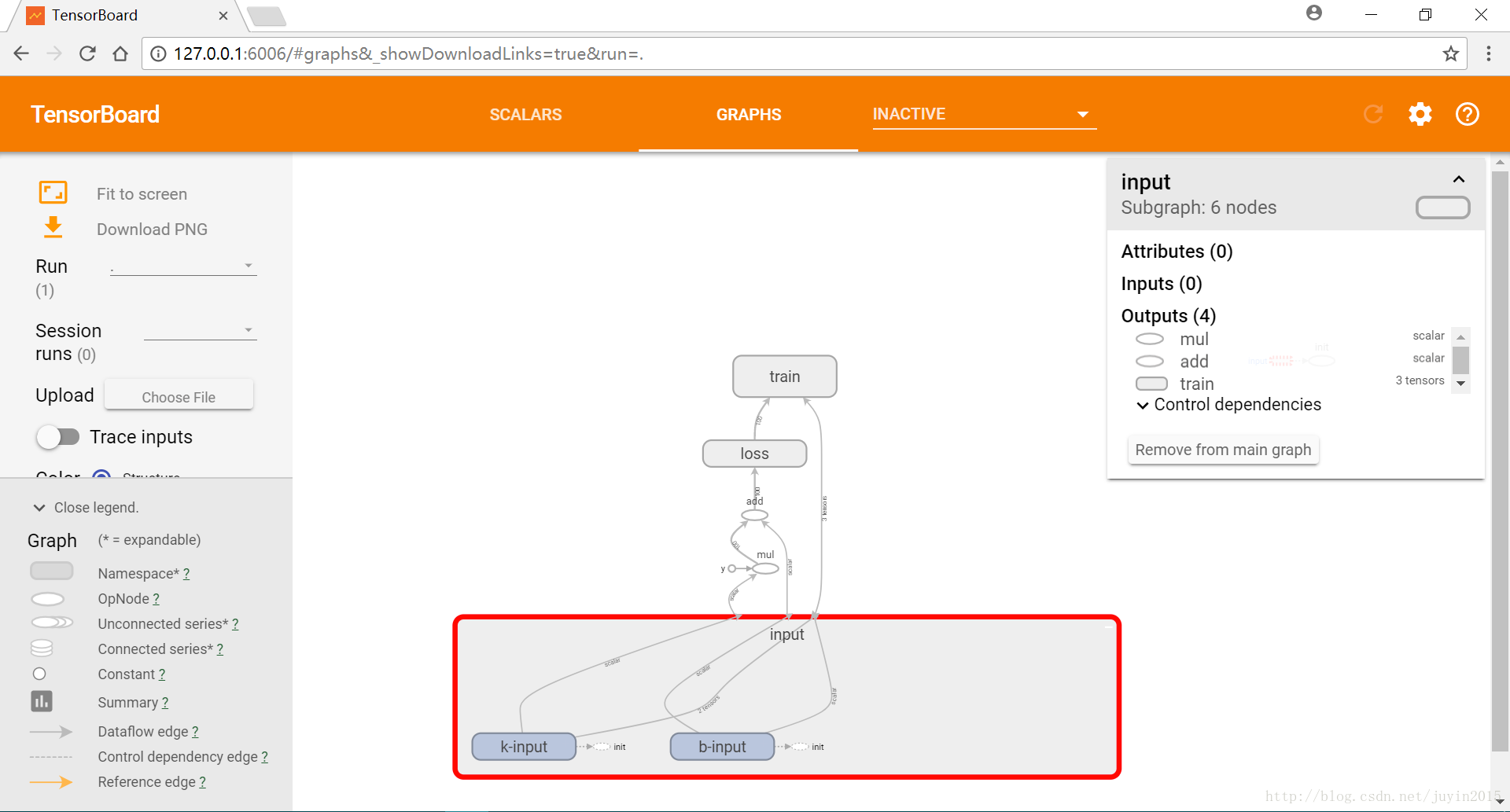Open the Run dropdown
Viewport: 1510px width, 812px height.
[x=183, y=266]
